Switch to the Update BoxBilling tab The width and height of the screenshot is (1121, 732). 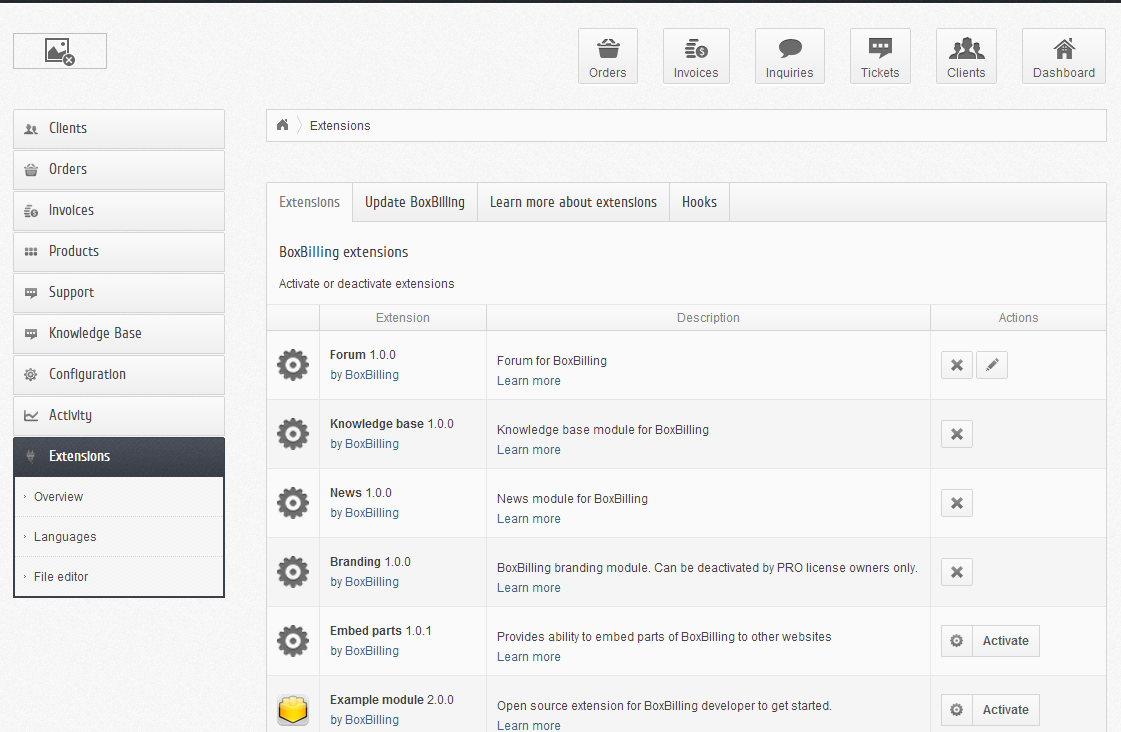(414, 202)
